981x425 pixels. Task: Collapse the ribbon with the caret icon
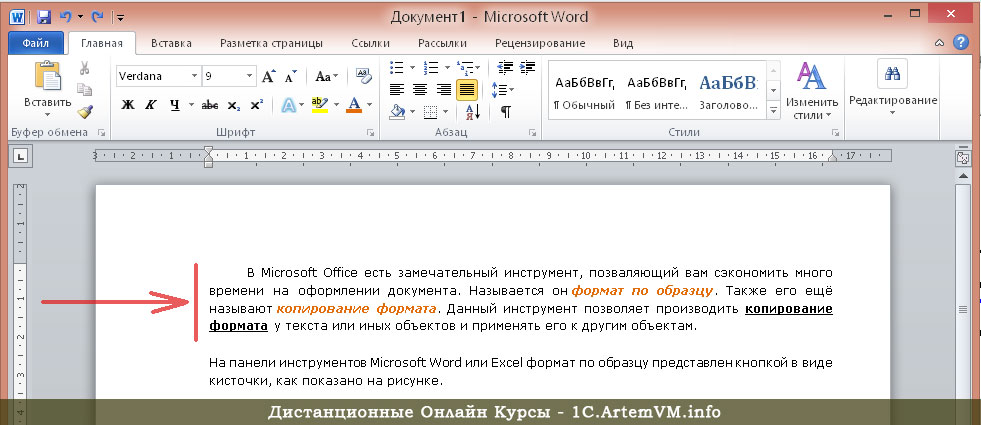[x=939, y=43]
